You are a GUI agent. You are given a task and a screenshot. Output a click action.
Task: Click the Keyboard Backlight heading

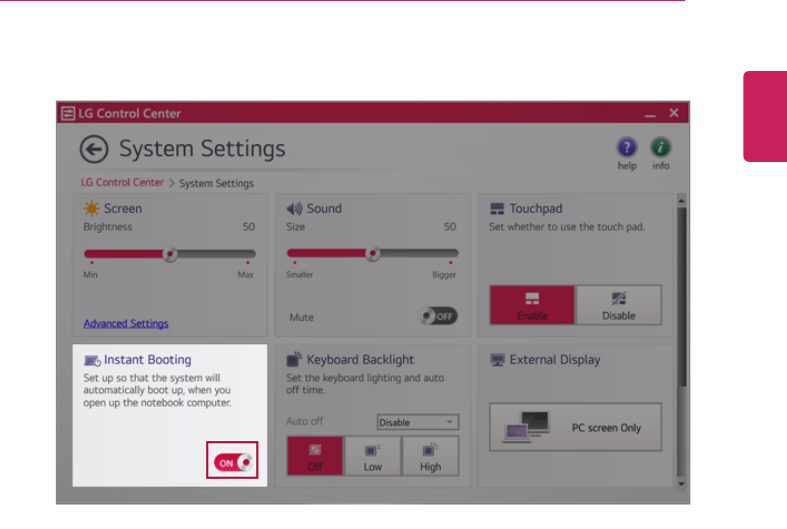point(360,360)
